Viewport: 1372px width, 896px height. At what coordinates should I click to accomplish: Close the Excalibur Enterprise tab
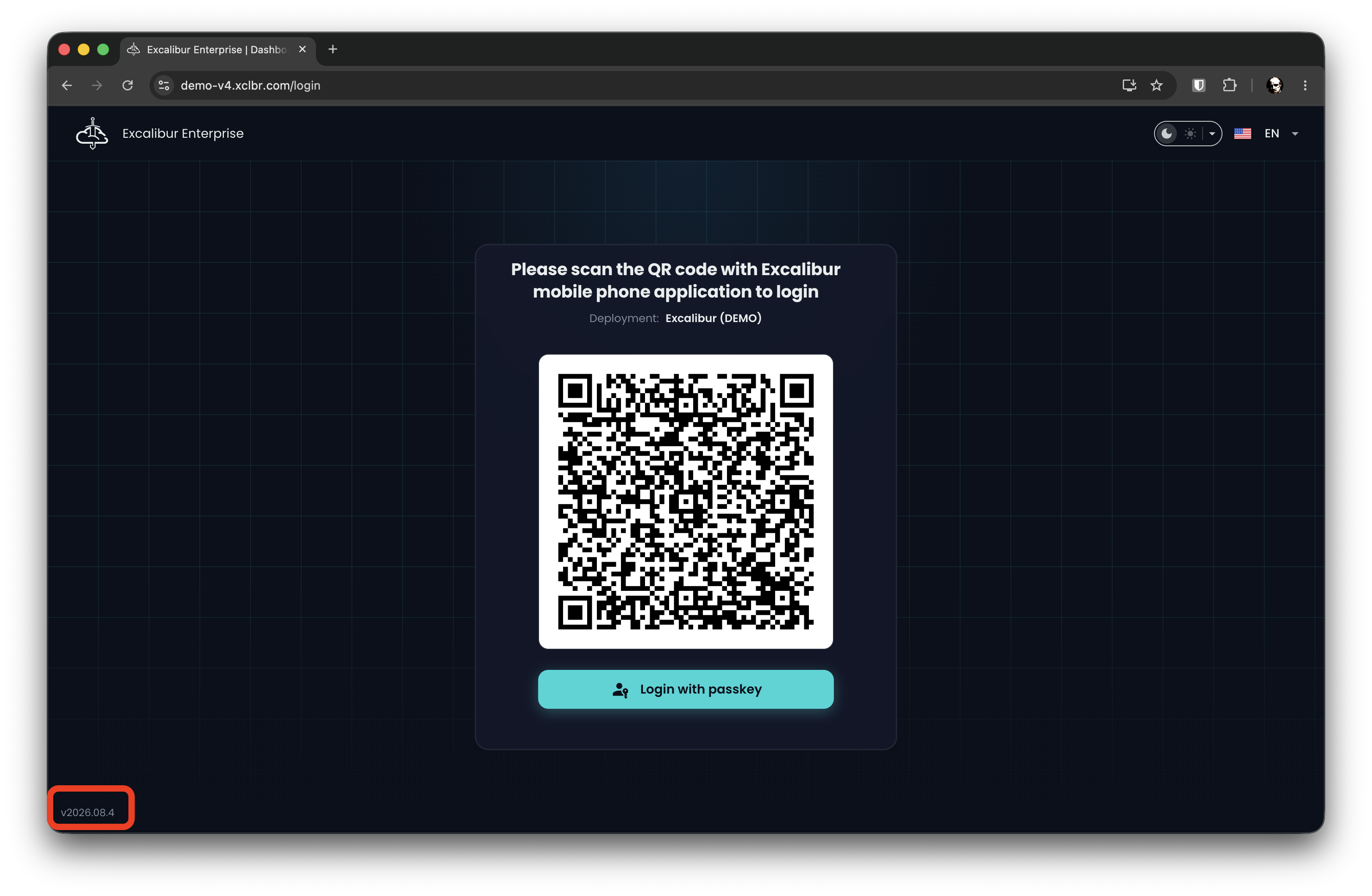[302, 49]
